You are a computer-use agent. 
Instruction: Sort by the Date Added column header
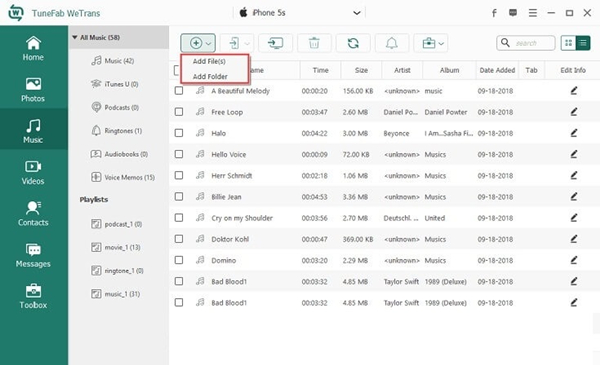(x=497, y=70)
